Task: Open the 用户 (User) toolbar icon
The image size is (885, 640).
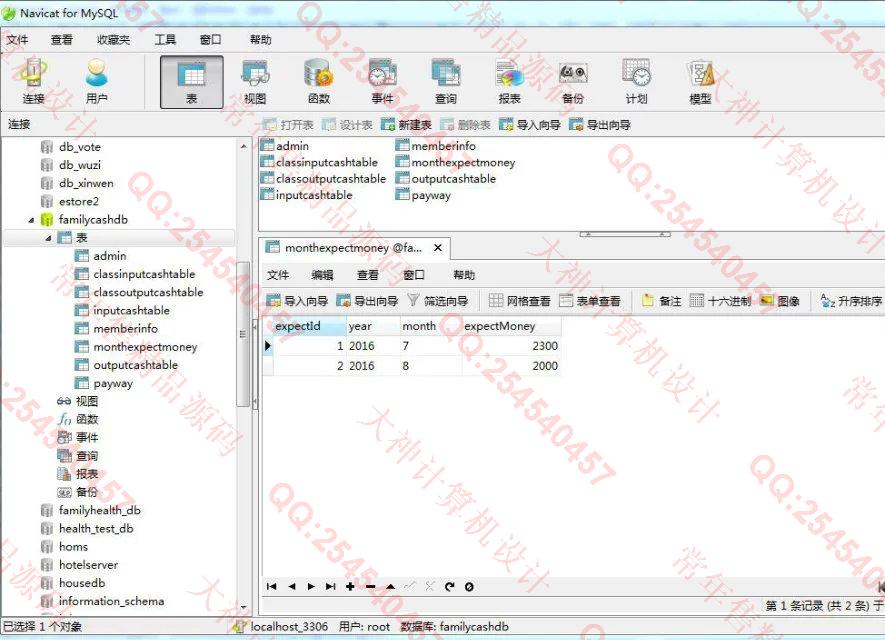Action: [97, 82]
